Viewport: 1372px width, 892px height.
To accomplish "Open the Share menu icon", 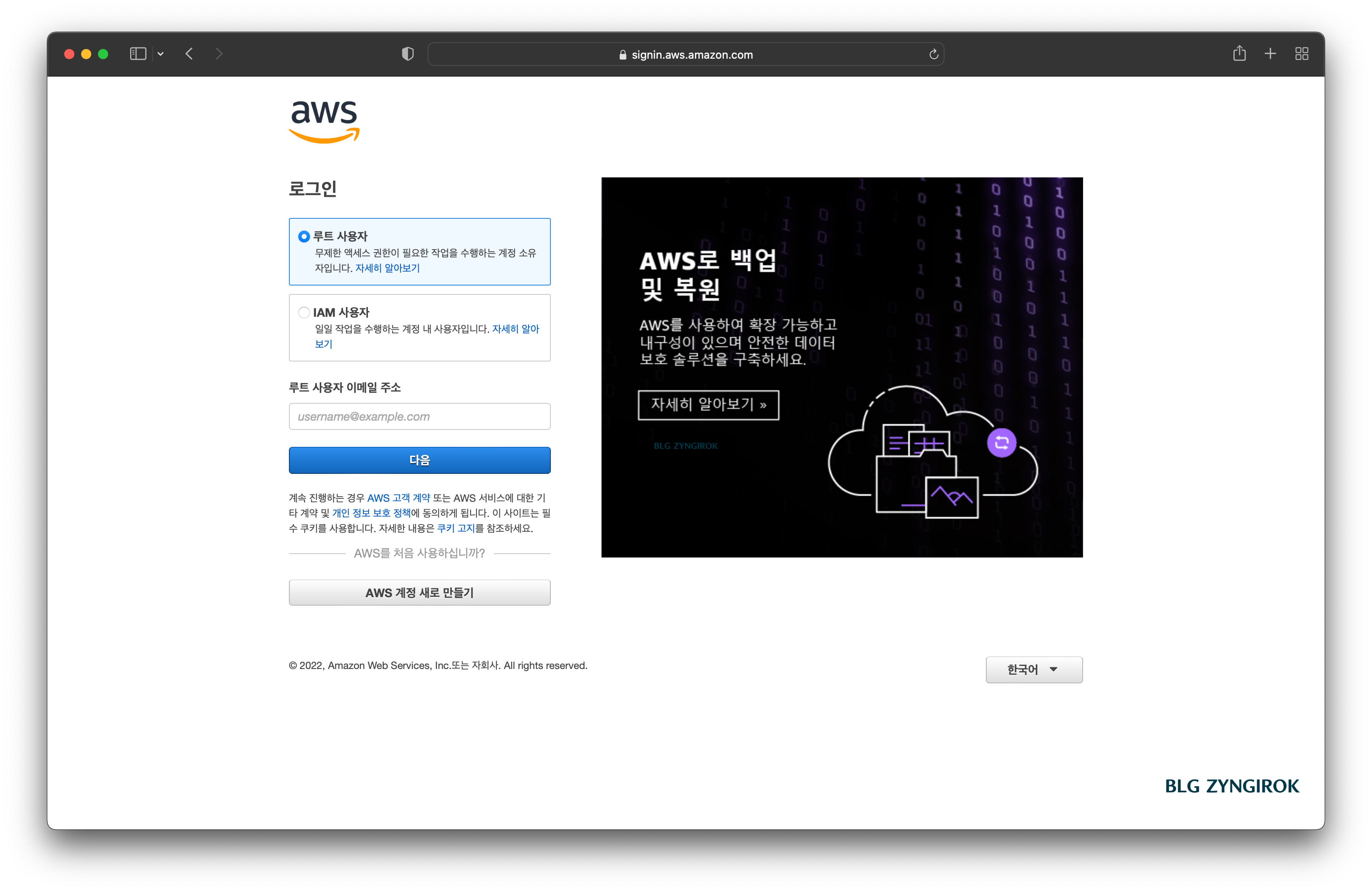I will coord(1239,53).
